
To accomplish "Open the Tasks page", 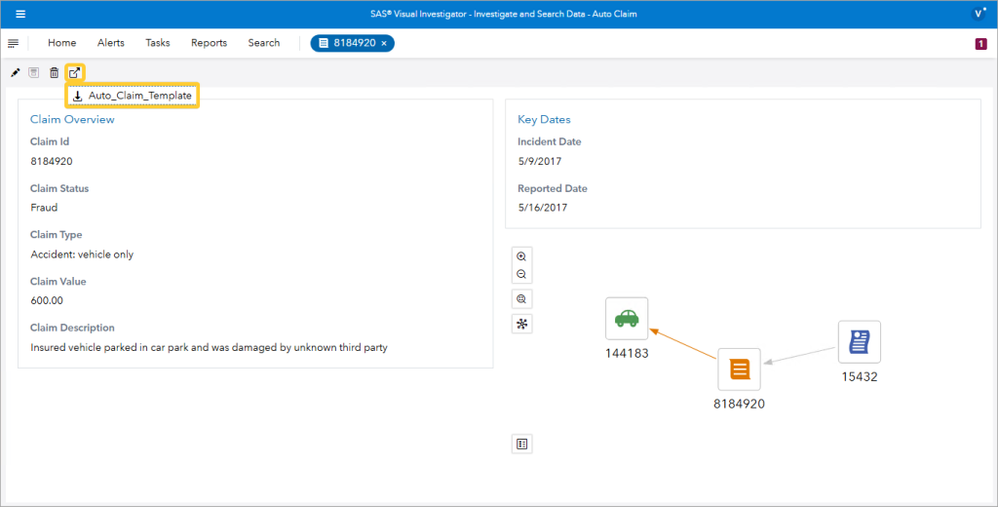I will click(x=158, y=43).
